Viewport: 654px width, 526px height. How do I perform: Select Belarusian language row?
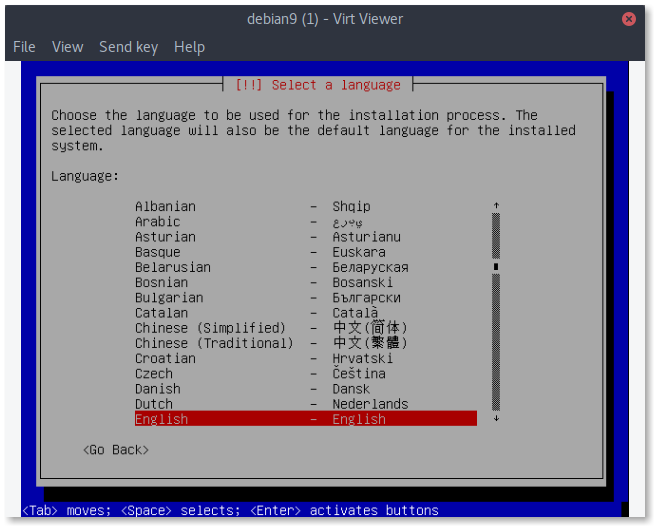[306, 267]
